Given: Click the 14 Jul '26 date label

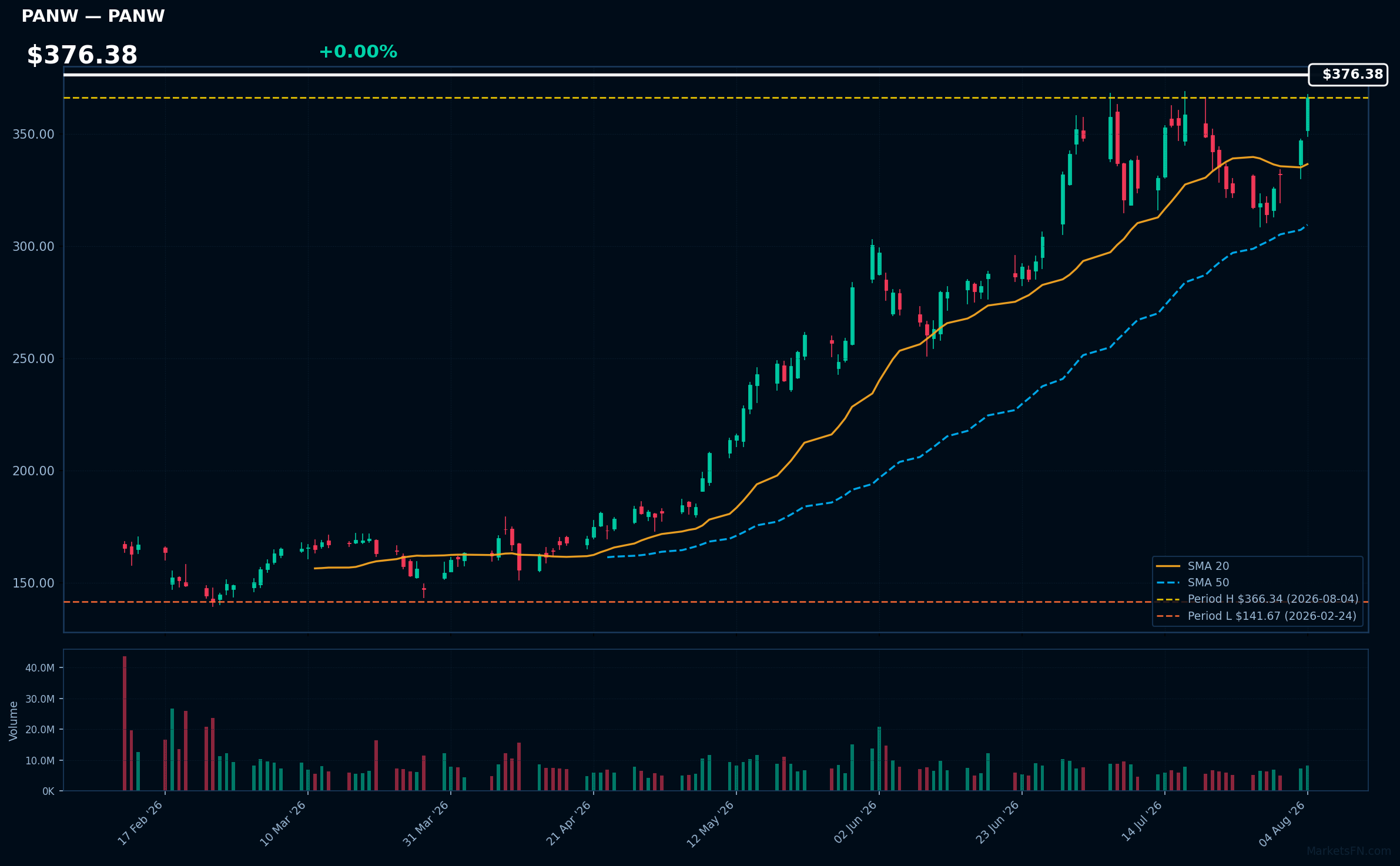Looking at the screenshot, I should click(x=1141, y=821).
